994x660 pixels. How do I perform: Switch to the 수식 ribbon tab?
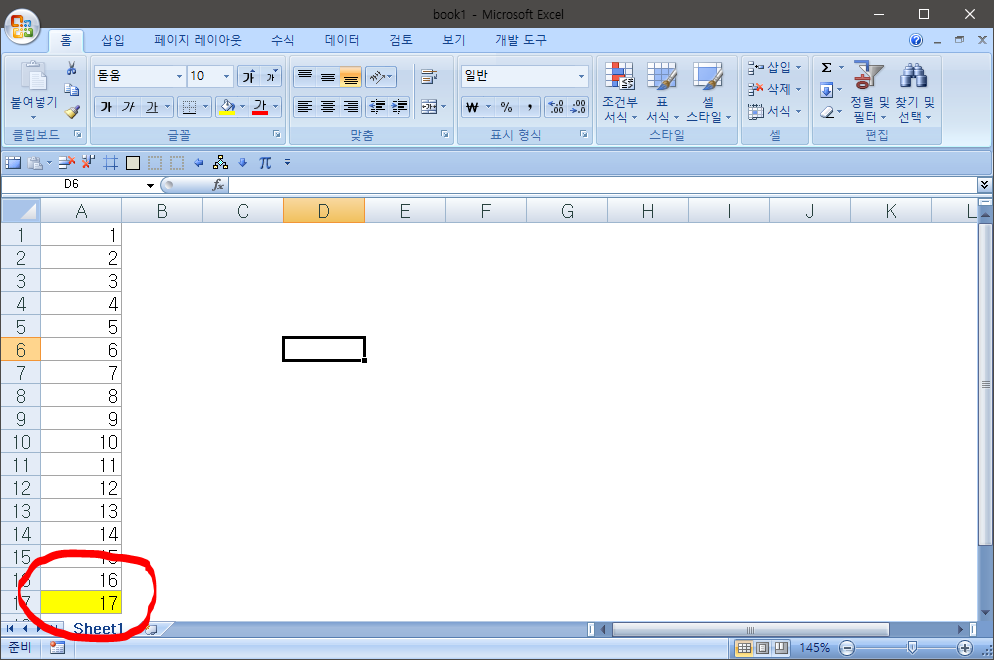click(282, 41)
